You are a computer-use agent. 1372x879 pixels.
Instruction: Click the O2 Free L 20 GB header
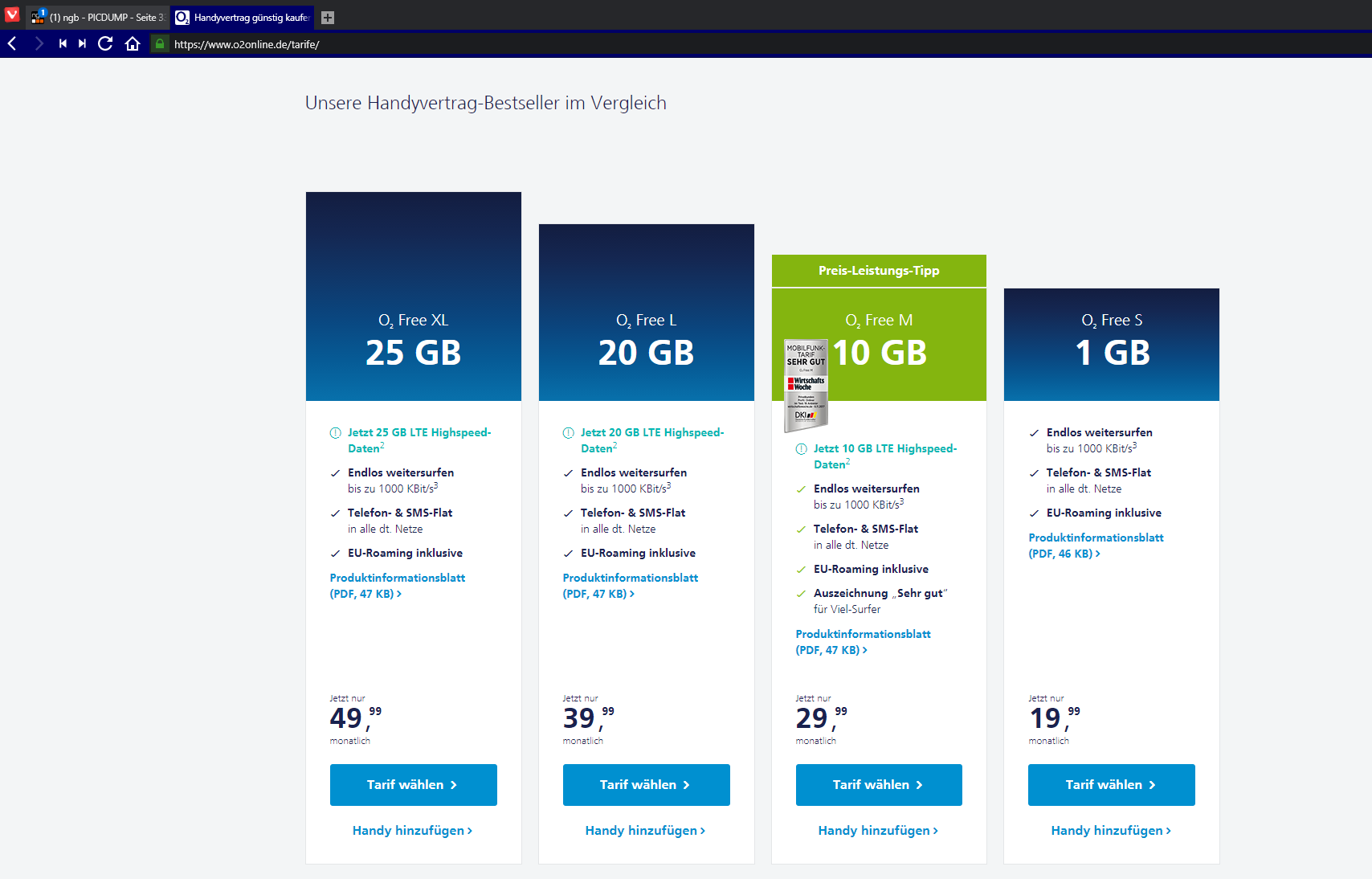click(647, 313)
